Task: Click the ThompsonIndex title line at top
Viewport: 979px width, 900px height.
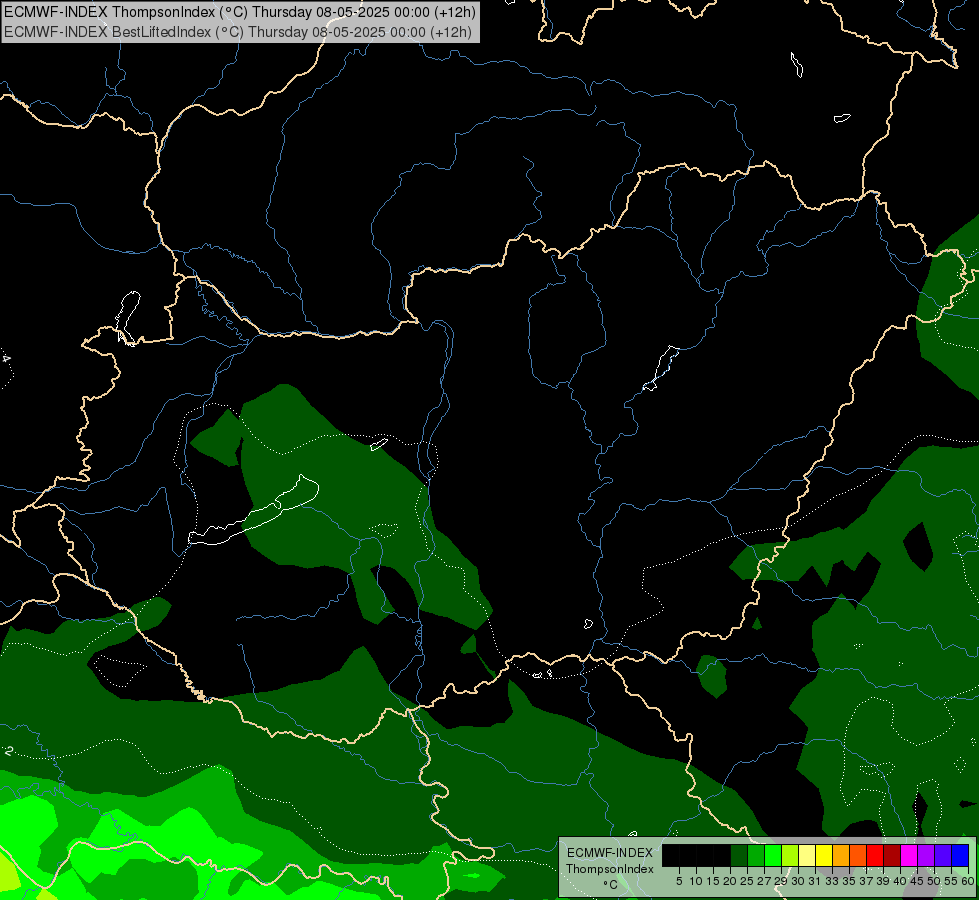Action: [239, 11]
